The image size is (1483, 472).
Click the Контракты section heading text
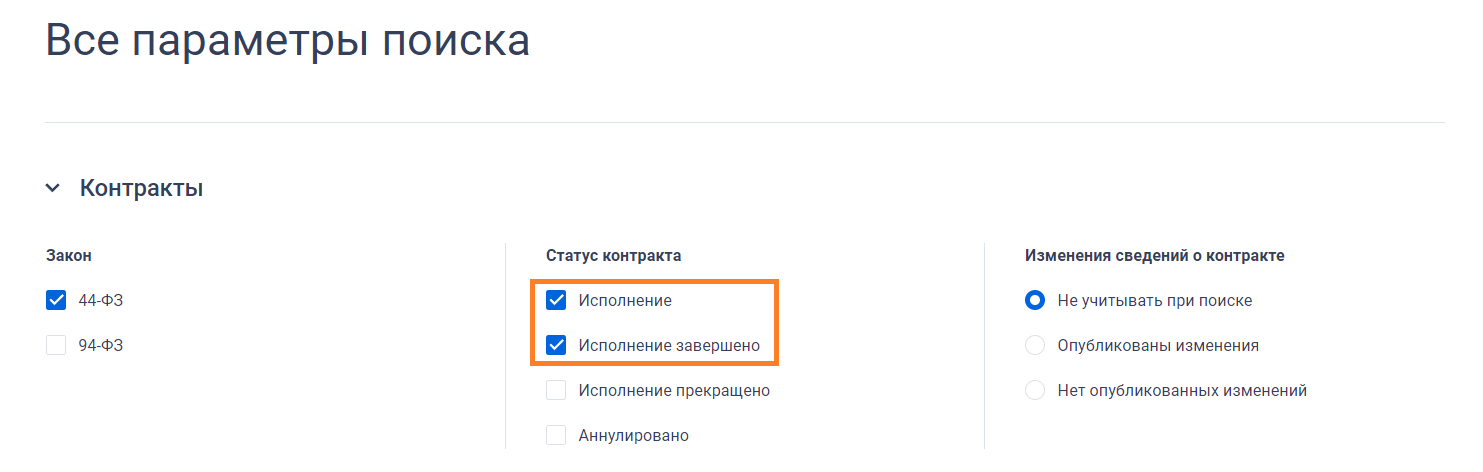point(141,188)
